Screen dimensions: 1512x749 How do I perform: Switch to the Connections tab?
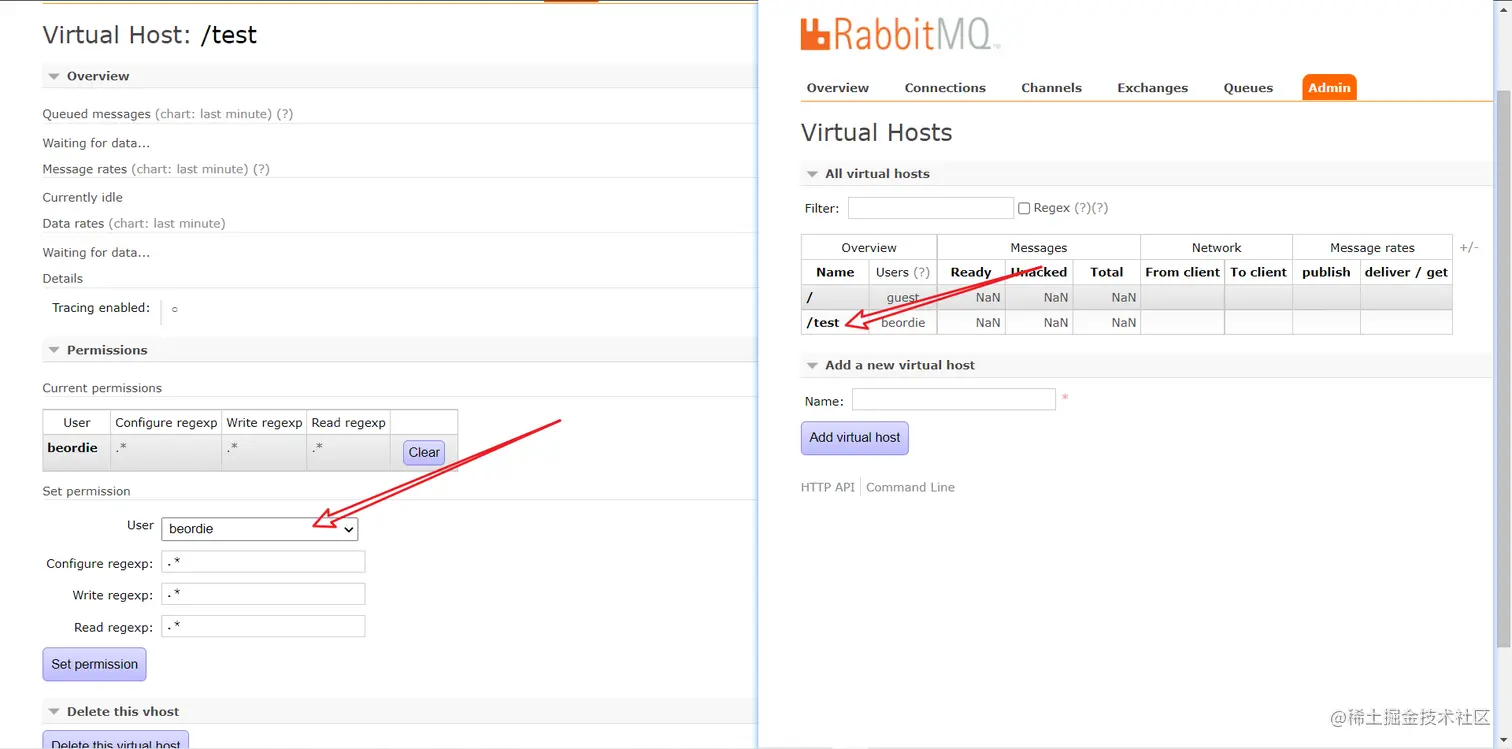click(x=945, y=88)
